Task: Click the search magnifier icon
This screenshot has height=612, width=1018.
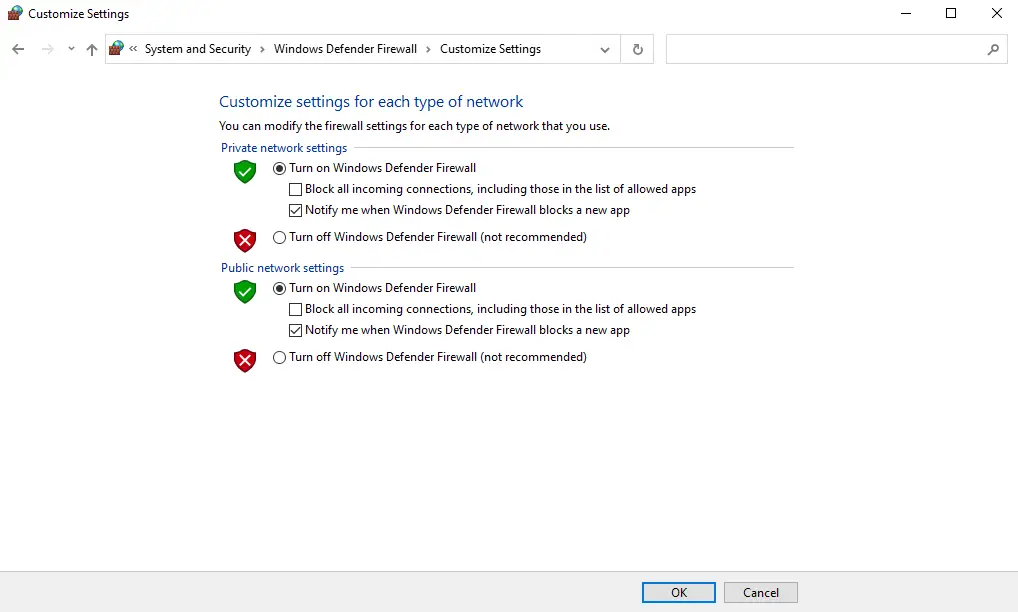Action: [993, 49]
